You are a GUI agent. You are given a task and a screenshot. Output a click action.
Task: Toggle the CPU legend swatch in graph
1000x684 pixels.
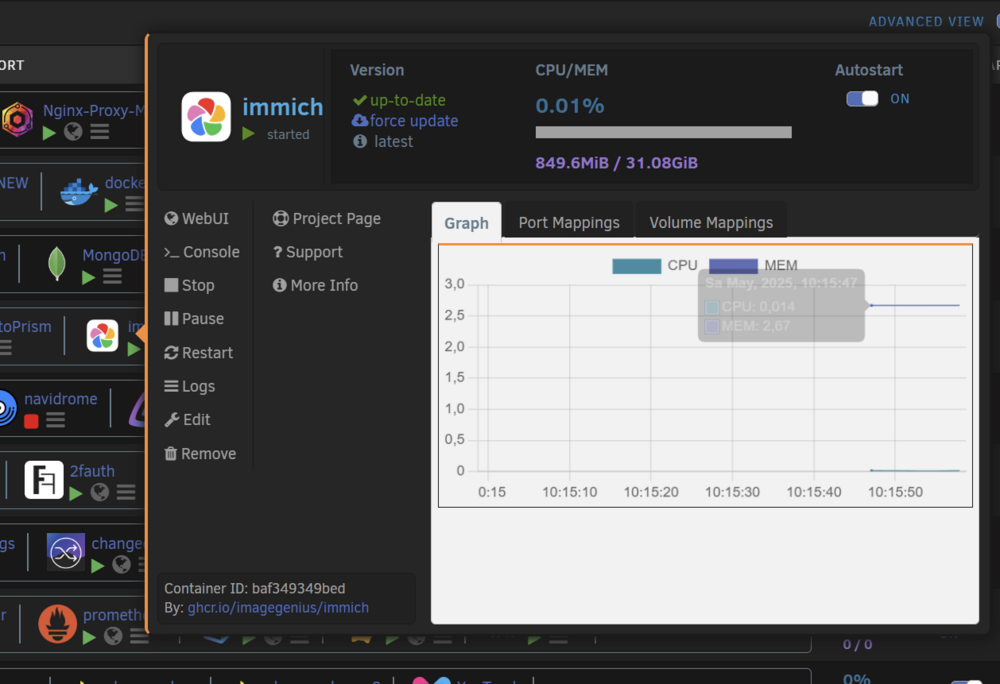coord(636,266)
